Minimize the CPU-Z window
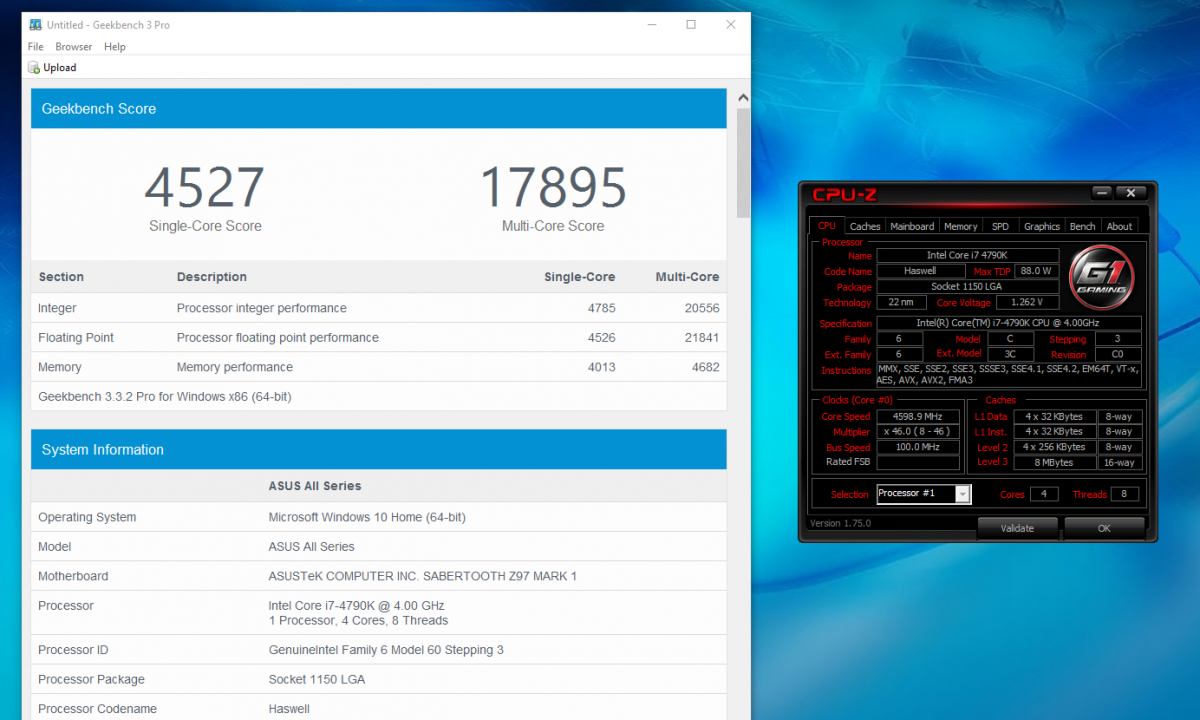The width and height of the screenshot is (1200, 720). click(1102, 193)
